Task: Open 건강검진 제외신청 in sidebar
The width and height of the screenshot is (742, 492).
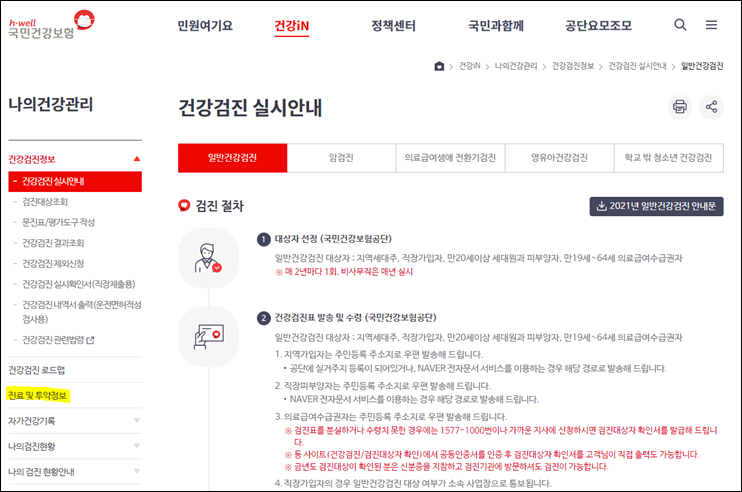Action: tap(53, 264)
